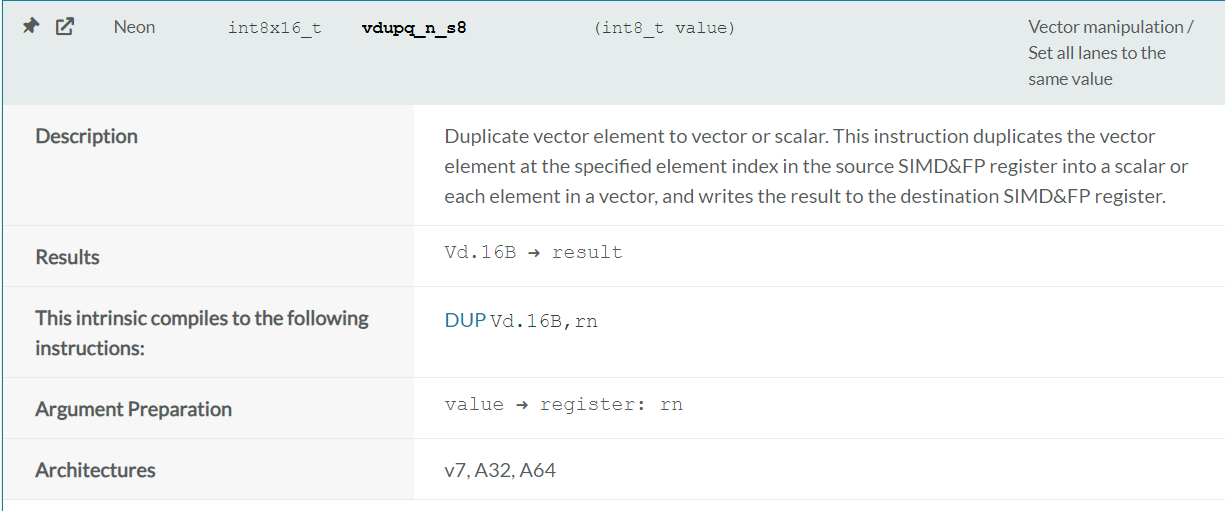This screenshot has width=1225, height=511.
Task: Click the Architectures row label
Action: [x=96, y=470]
